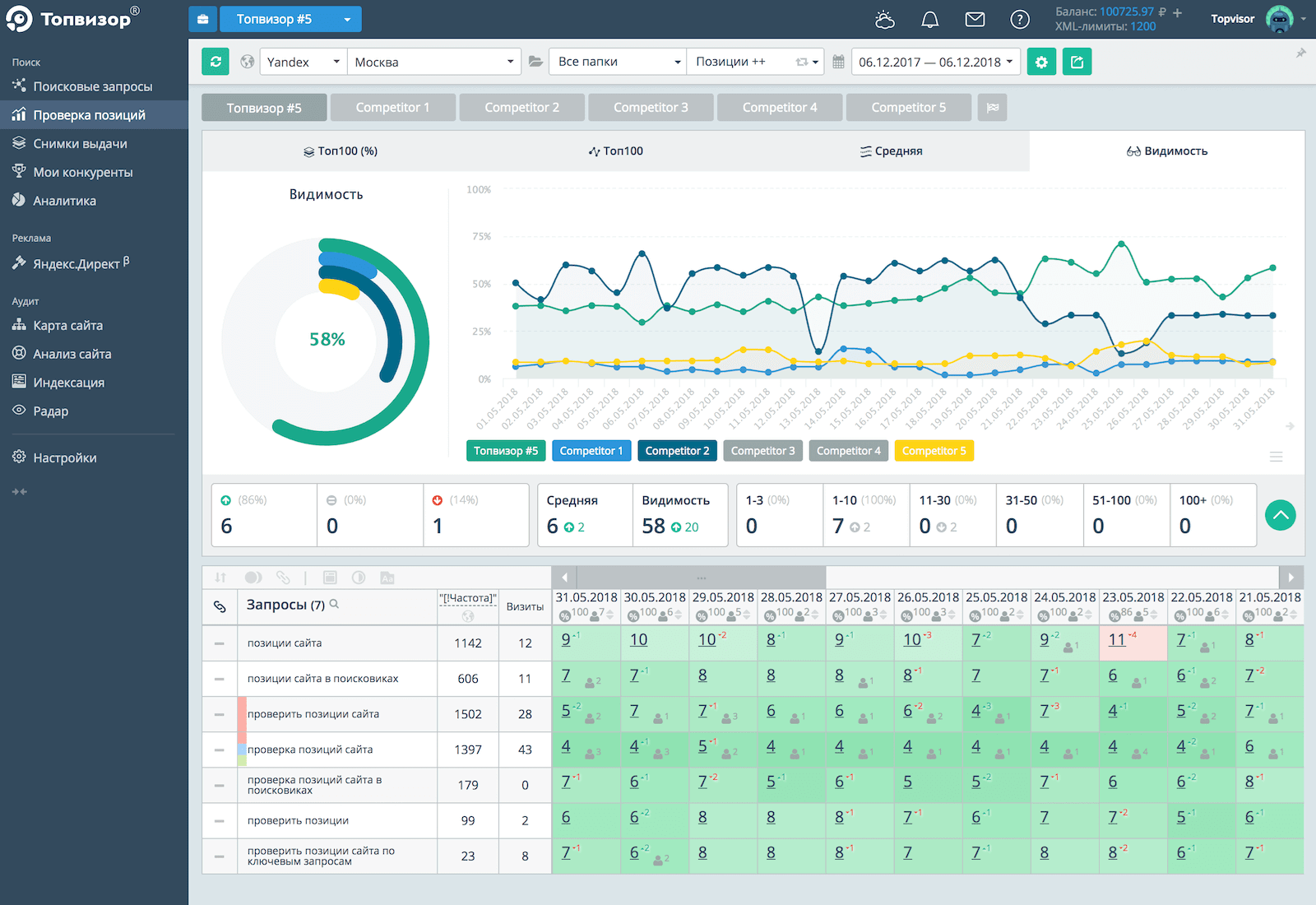Toggle Competitor 5 series in chart legend
1316x905 pixels.
(x=934, y=451)
